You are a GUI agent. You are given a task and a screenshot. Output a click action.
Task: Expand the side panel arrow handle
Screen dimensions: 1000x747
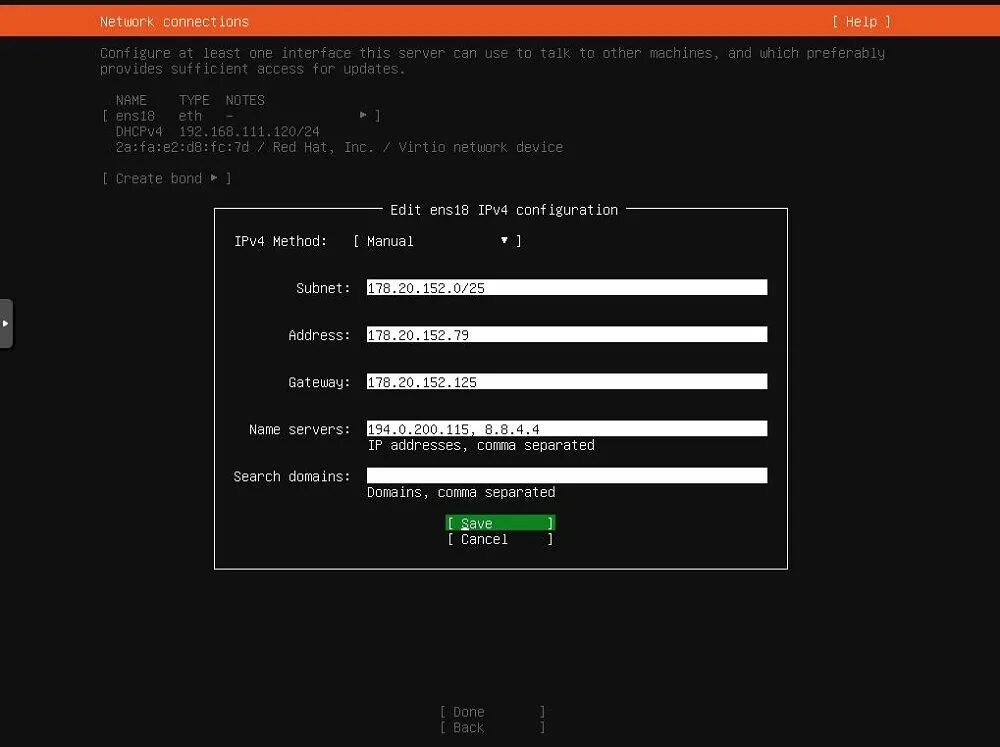(x=6, y=323)
